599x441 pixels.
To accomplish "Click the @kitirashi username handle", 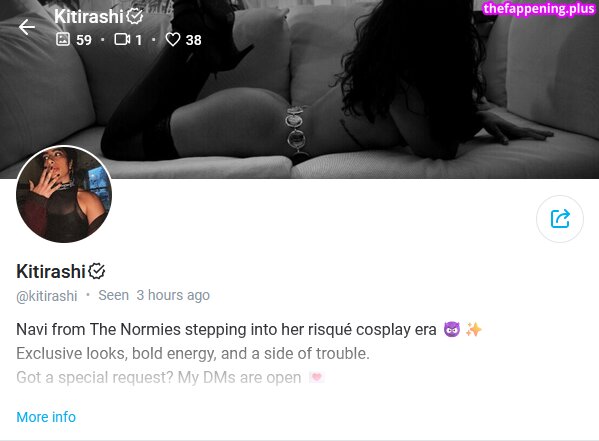I will point(47,296).
